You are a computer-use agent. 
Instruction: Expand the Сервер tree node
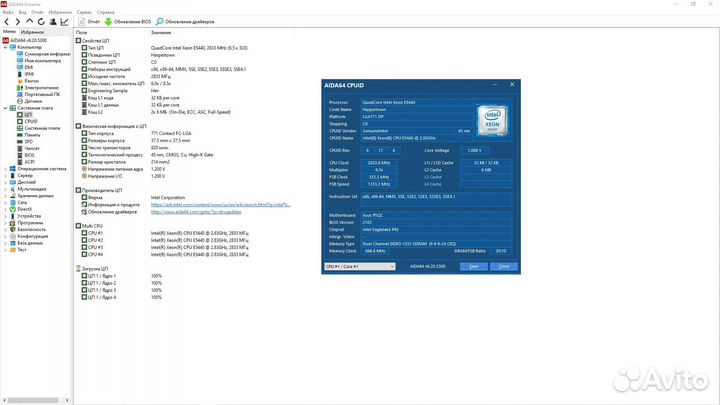pyautogui.click(x=6, y=175)
